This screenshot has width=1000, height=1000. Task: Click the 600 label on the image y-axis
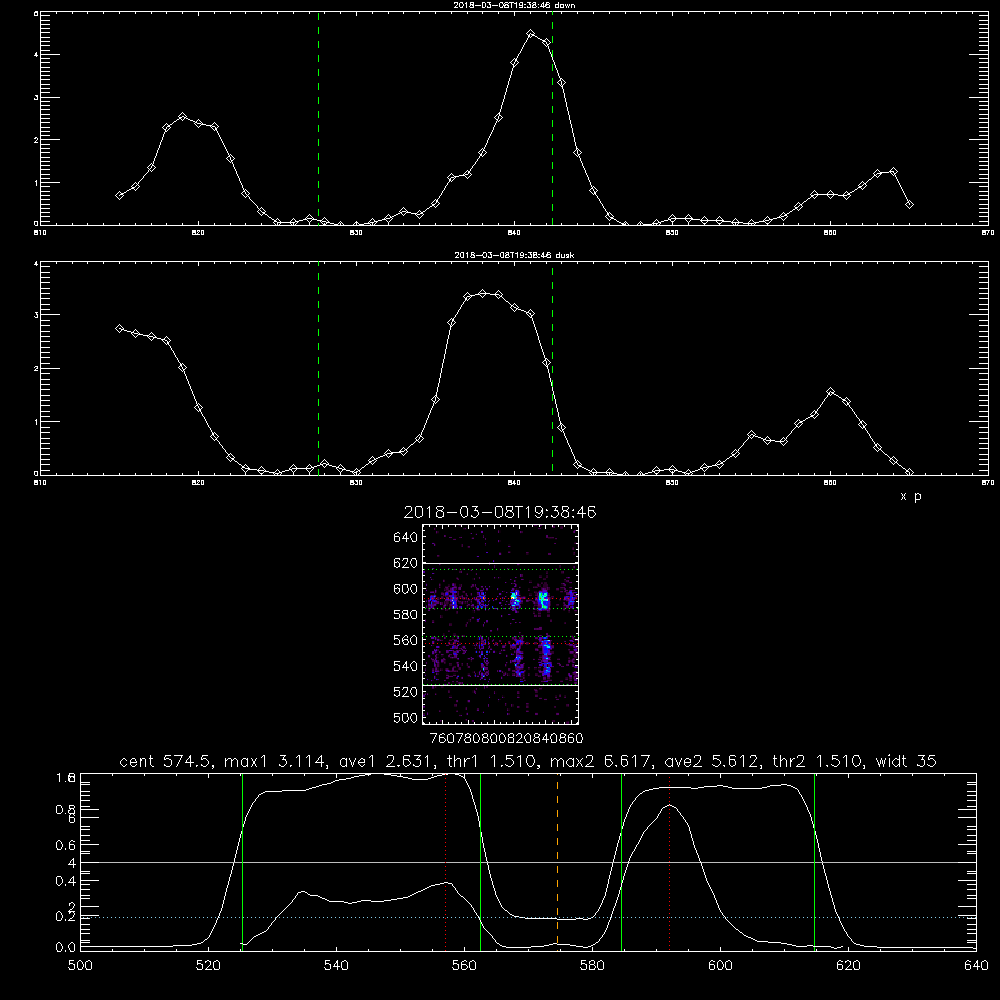tap(405, 589)
